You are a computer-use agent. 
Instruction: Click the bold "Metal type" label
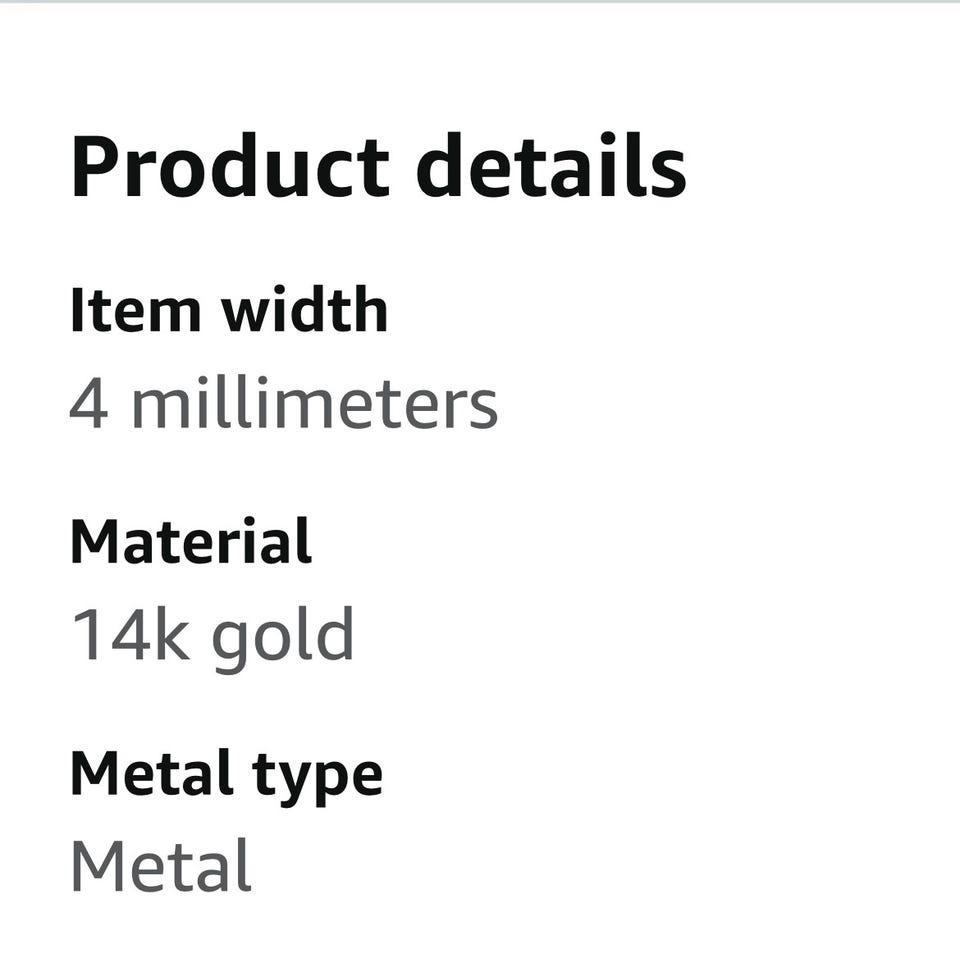226,775
